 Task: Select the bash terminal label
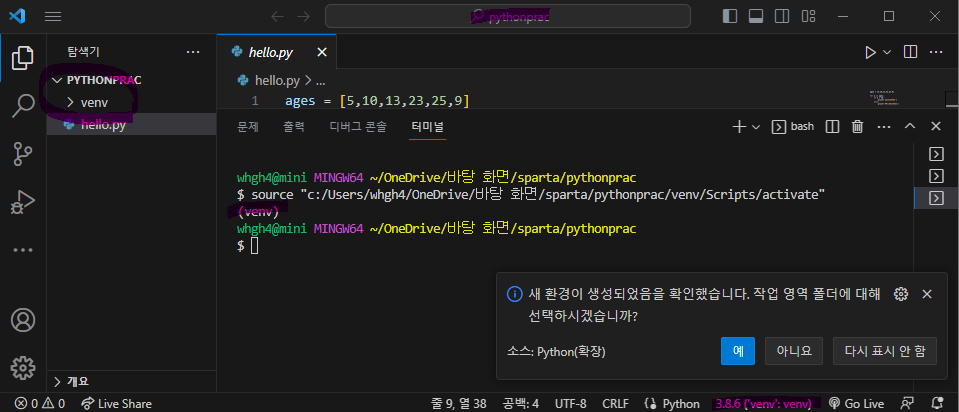coord(793,127)
